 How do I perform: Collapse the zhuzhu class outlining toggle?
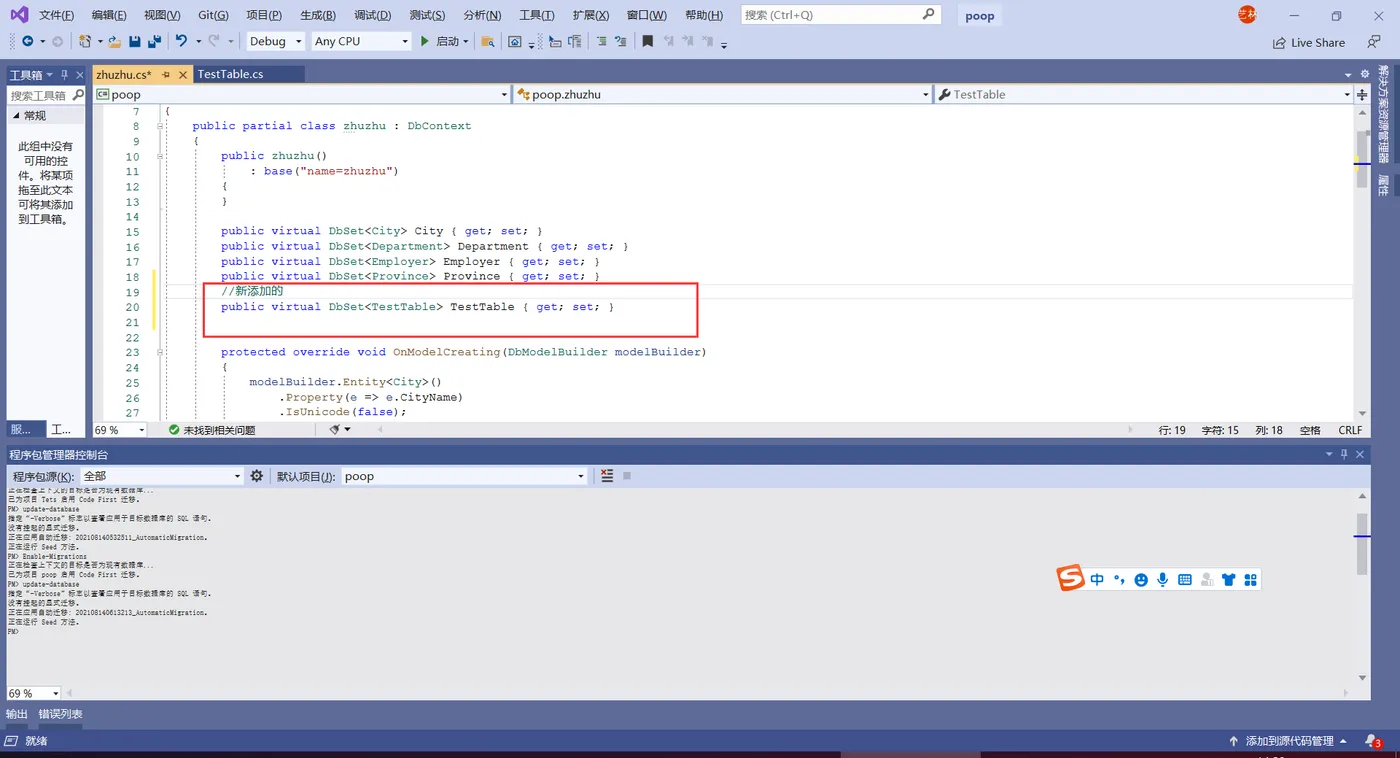(160, 126)
